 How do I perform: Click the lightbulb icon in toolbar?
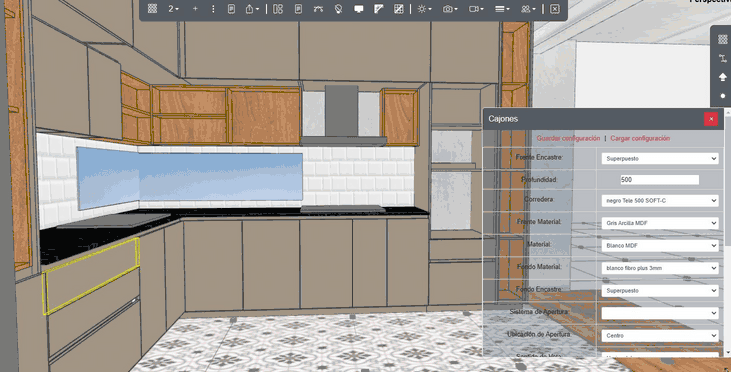click(338, 8)
